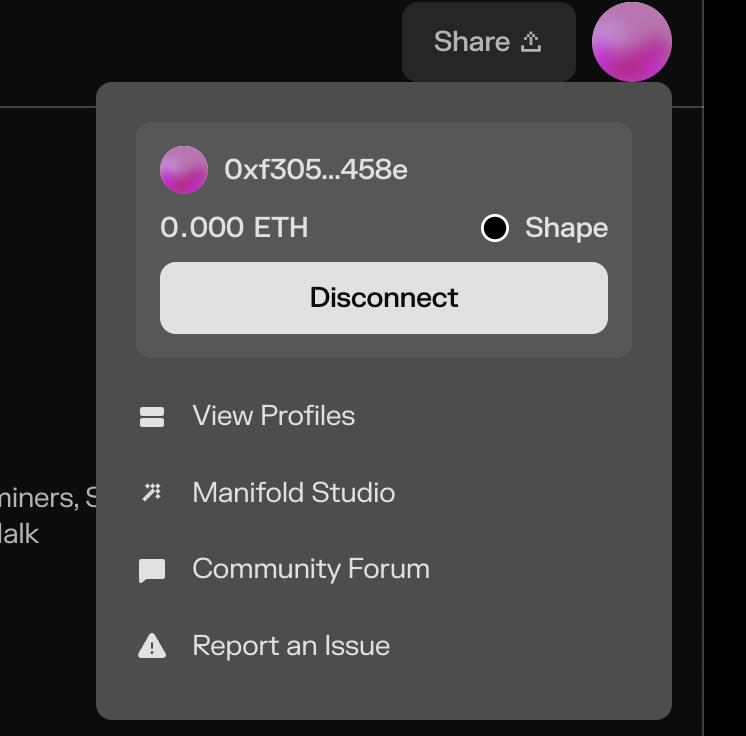This screenshot has height=736, width=746.
Task: Click the black Shape network circle icon
Action: click(495, 228)
